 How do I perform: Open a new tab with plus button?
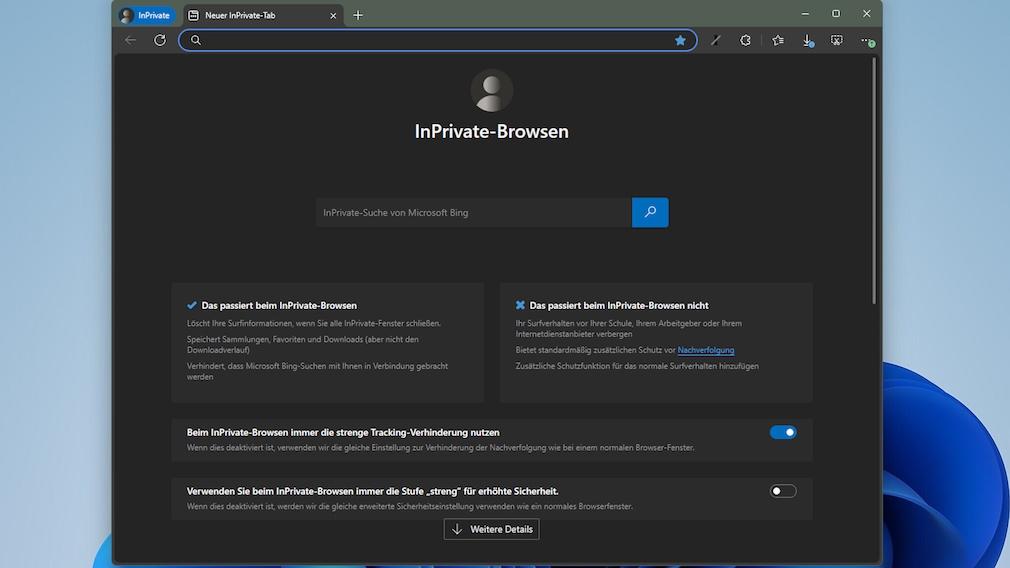coord(358,15)
